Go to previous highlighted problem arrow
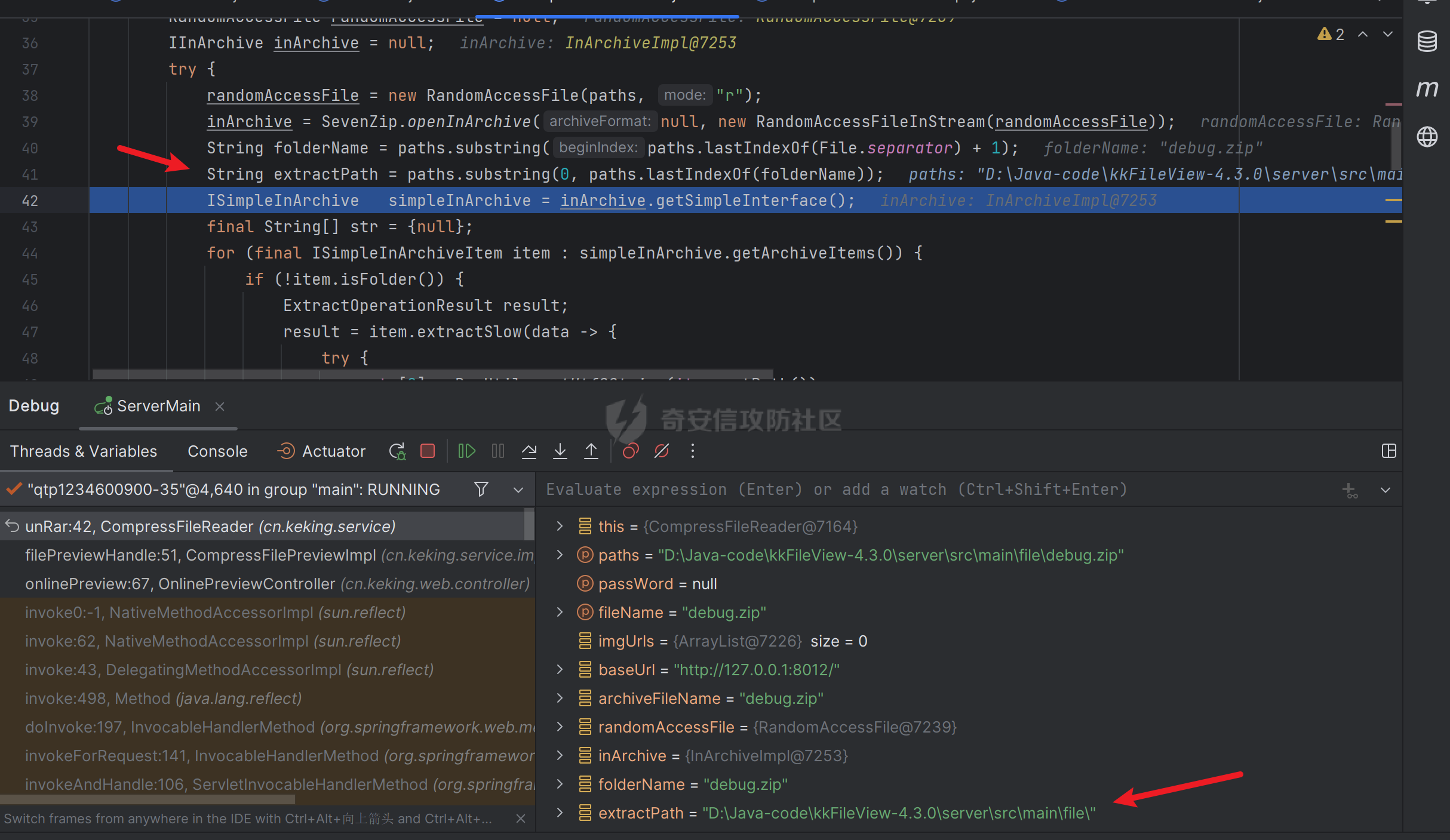 [x=1363, y=35]
